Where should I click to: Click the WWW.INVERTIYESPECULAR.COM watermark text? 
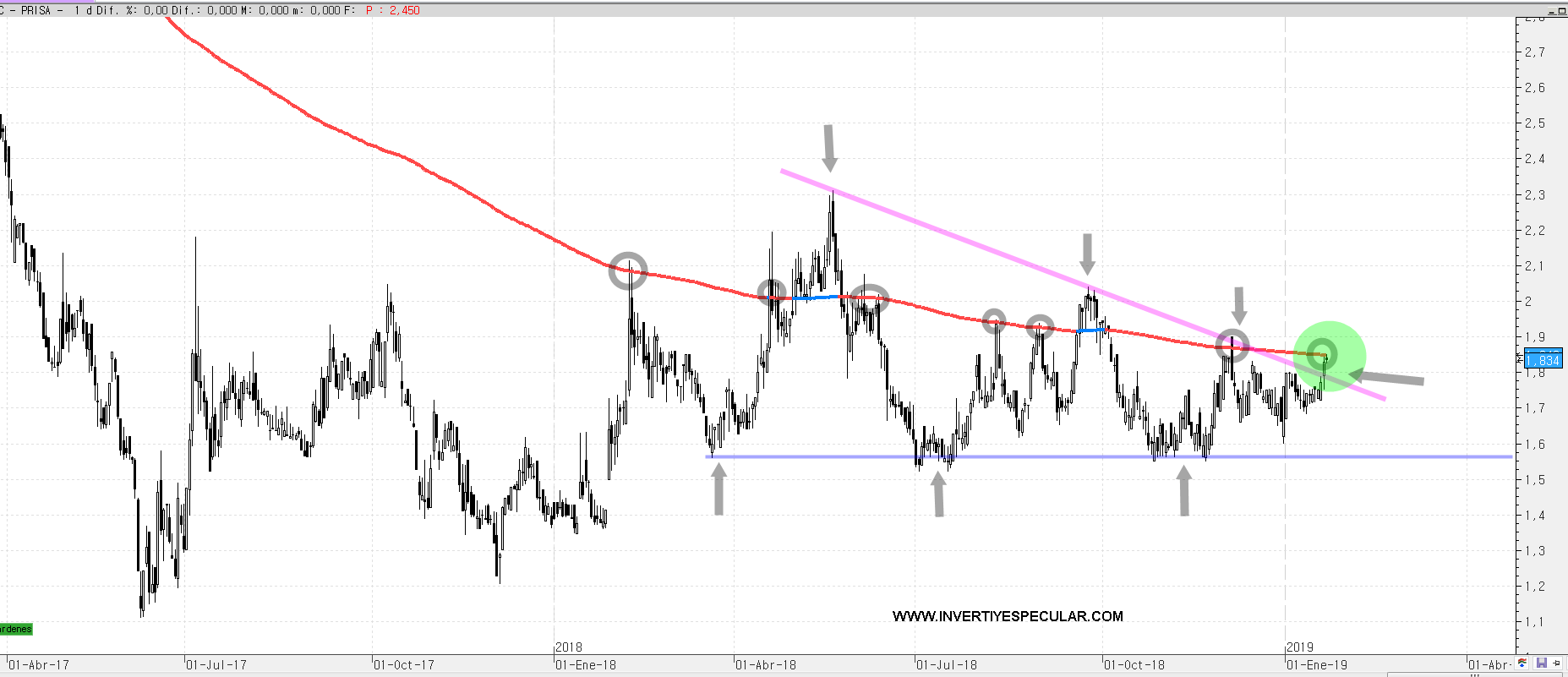(1008, 616)
